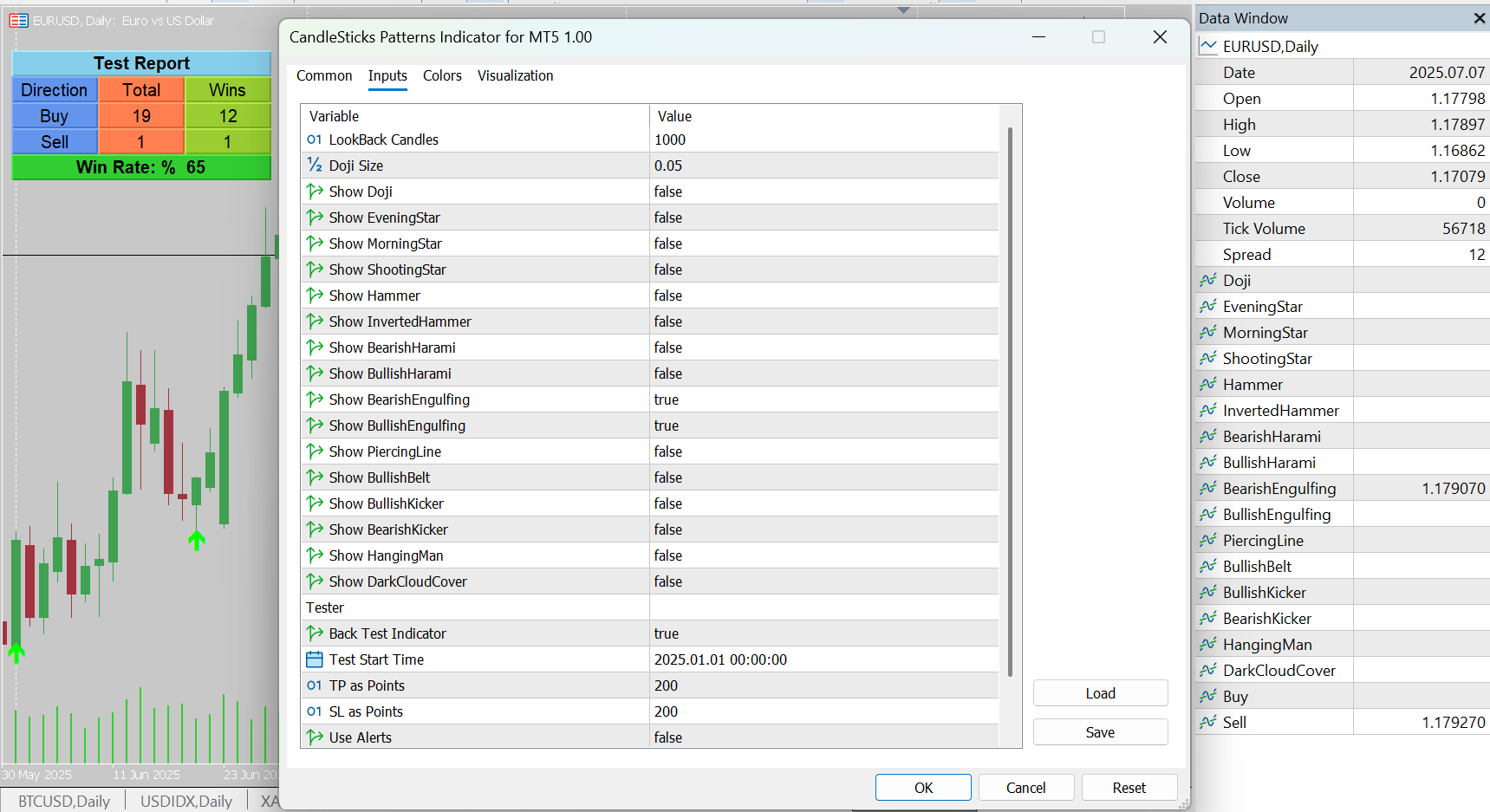Click the Test Start Time calendar icon
The width and height of the screenshot is (1490, 812).
[x=314, y=659]
